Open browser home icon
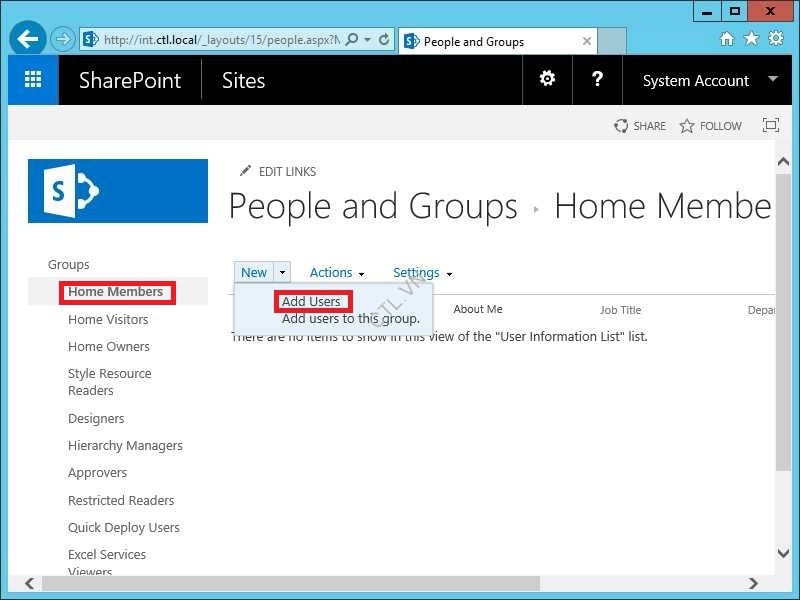 pyautogui.click(x=727, y=40)
